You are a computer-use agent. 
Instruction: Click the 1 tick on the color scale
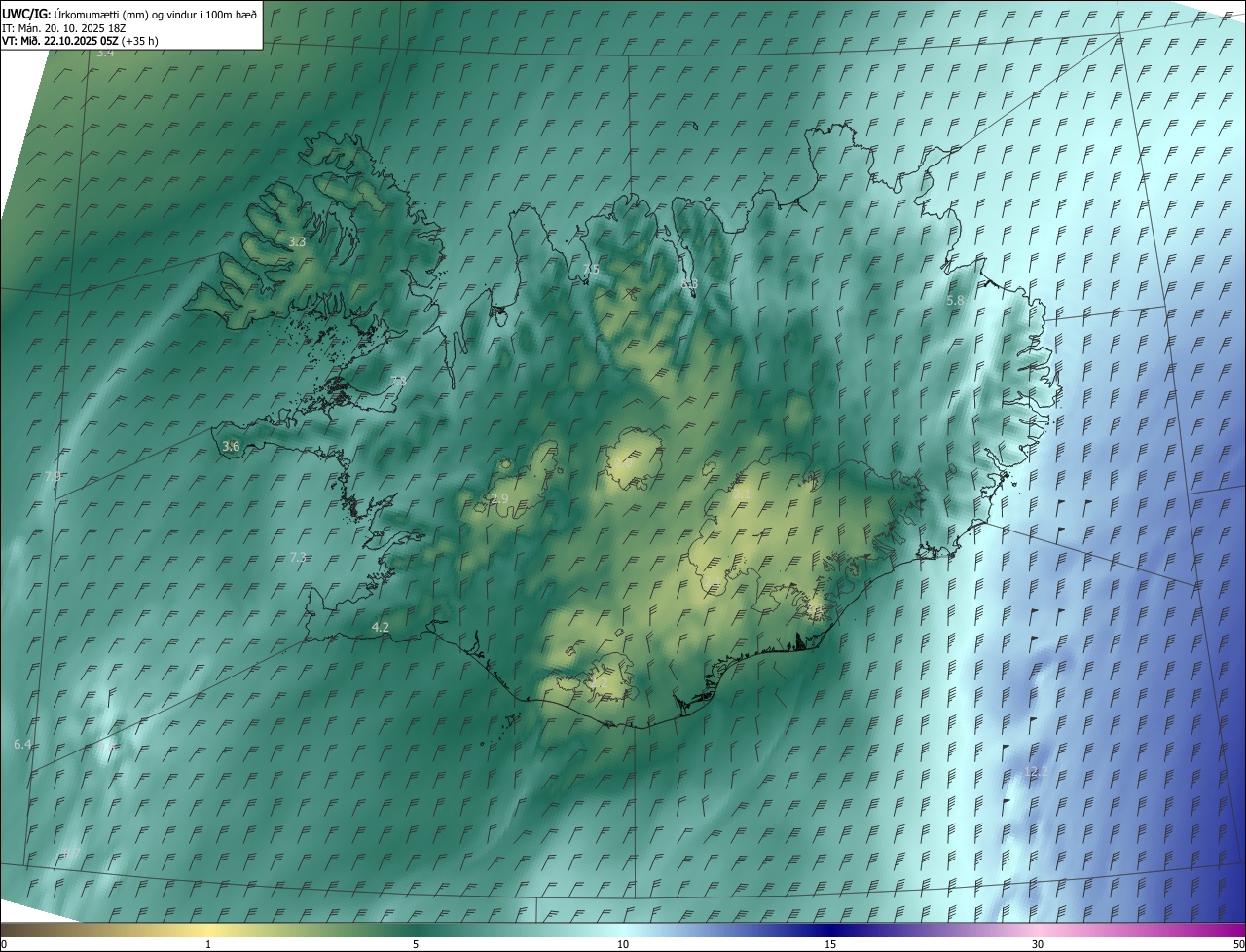point(208,944)
